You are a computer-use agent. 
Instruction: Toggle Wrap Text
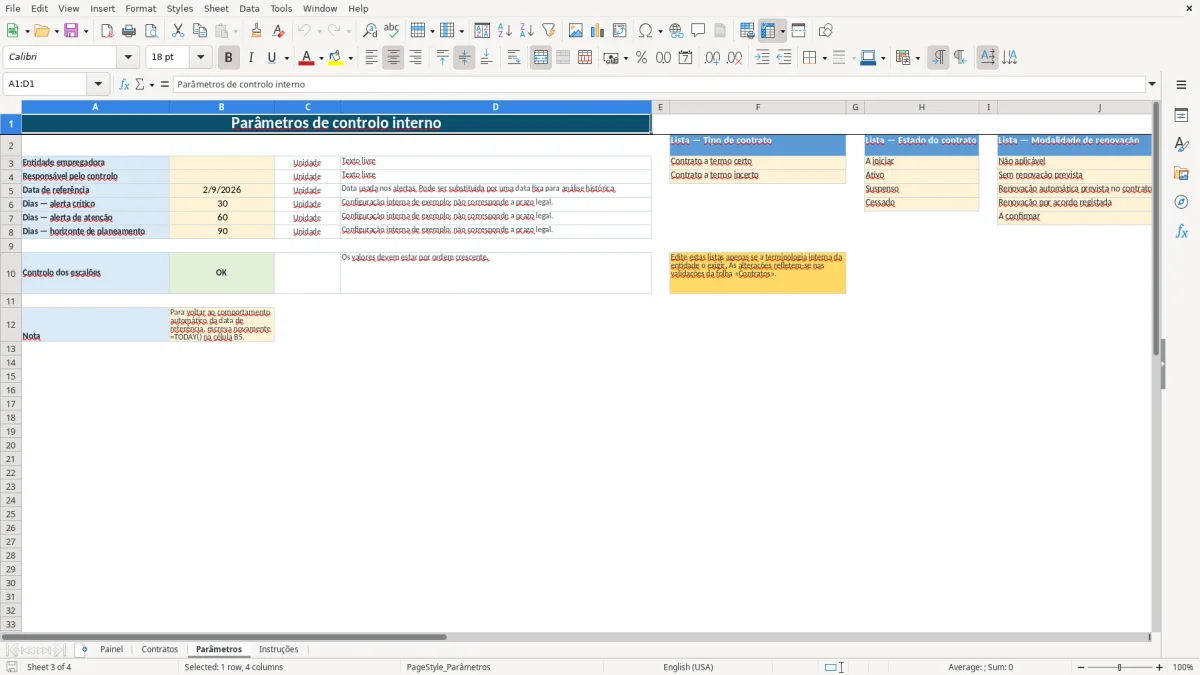514,58
